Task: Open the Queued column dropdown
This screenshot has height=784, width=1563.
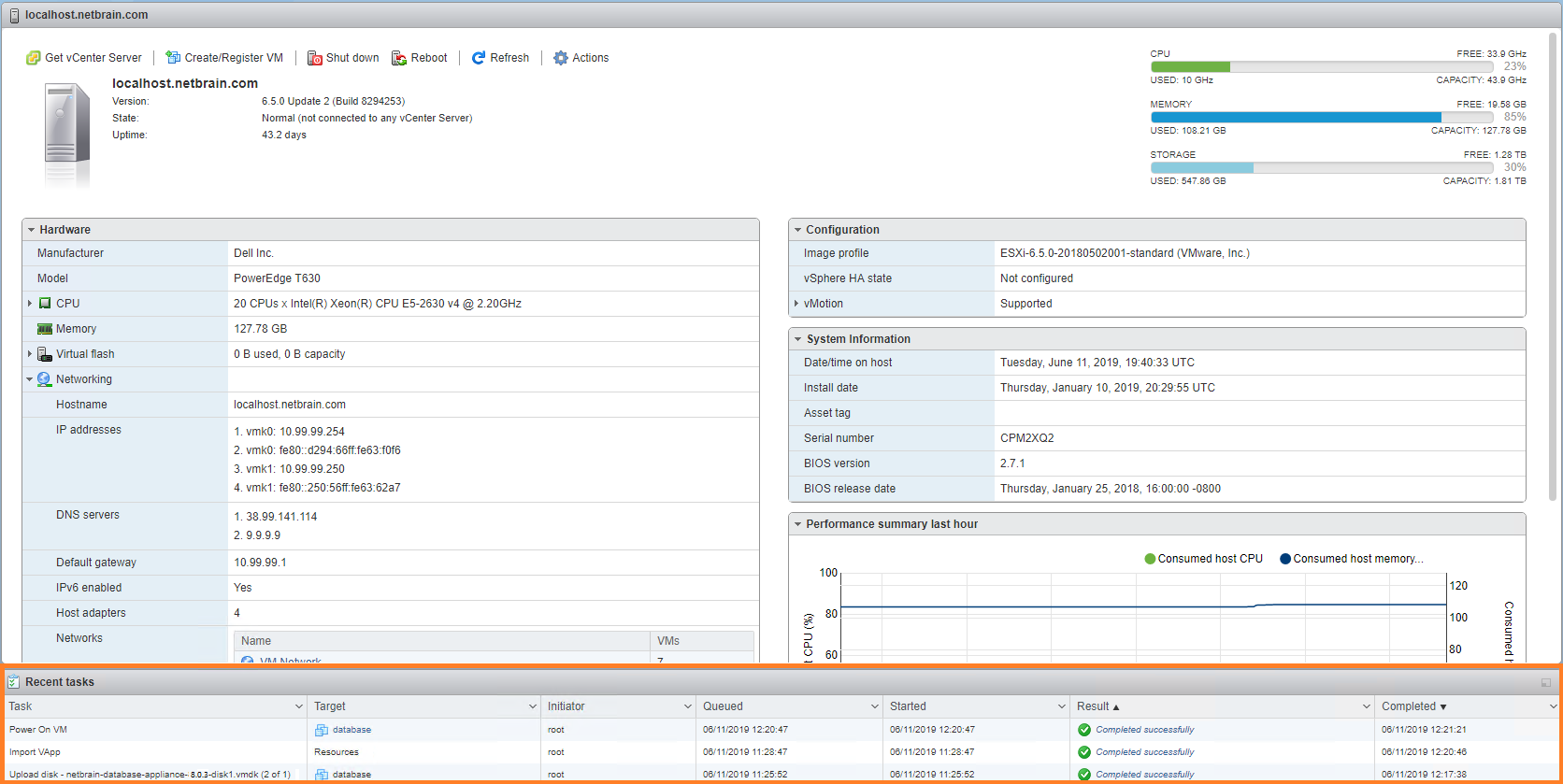Action: point(875,706)
